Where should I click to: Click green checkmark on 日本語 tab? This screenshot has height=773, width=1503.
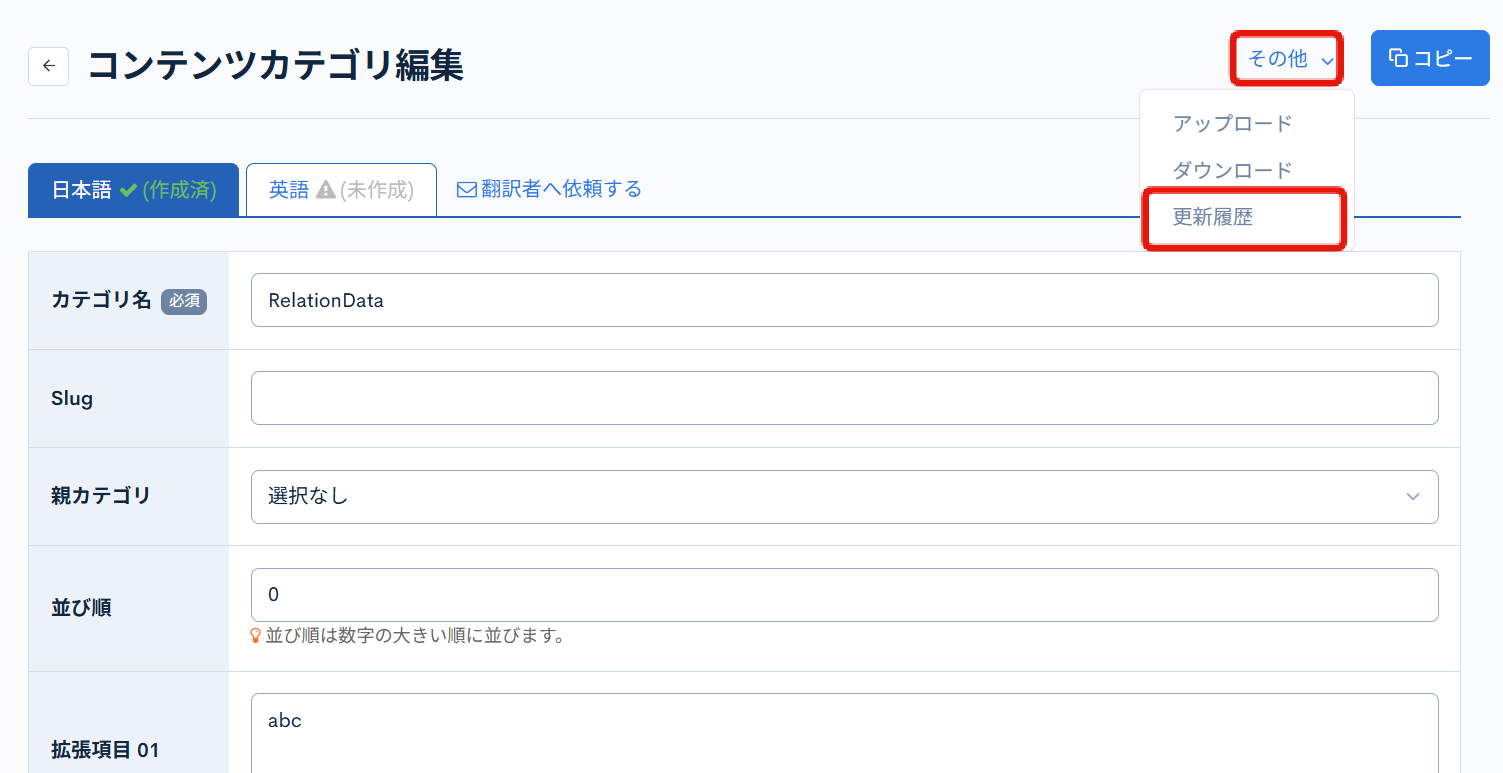click(x=128, y=190)
